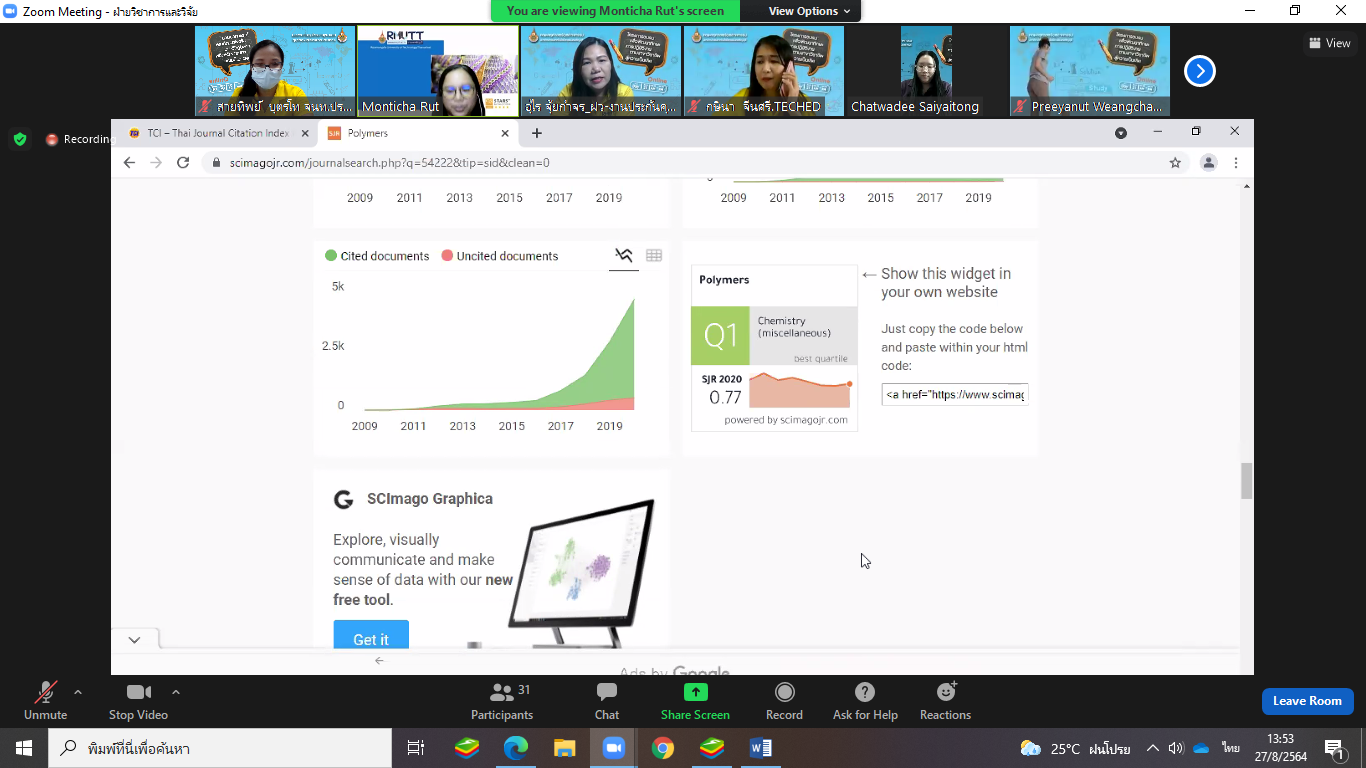The height and width of the screenshot is (768, 1366).
Task: Open View Options dropdown
Action: (x=809, y=11)
